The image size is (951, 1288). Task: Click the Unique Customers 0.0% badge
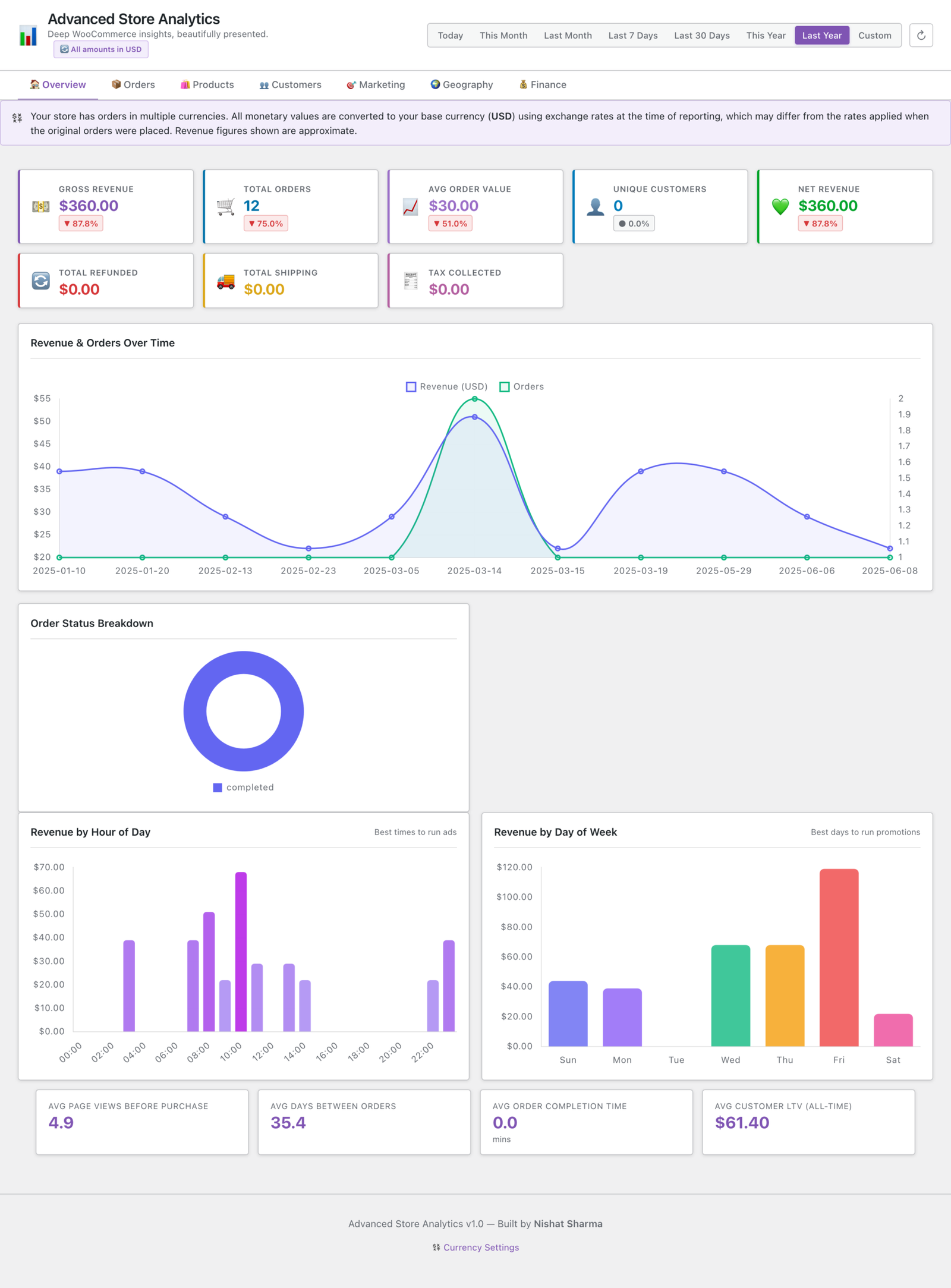click(x=634, y=223)
